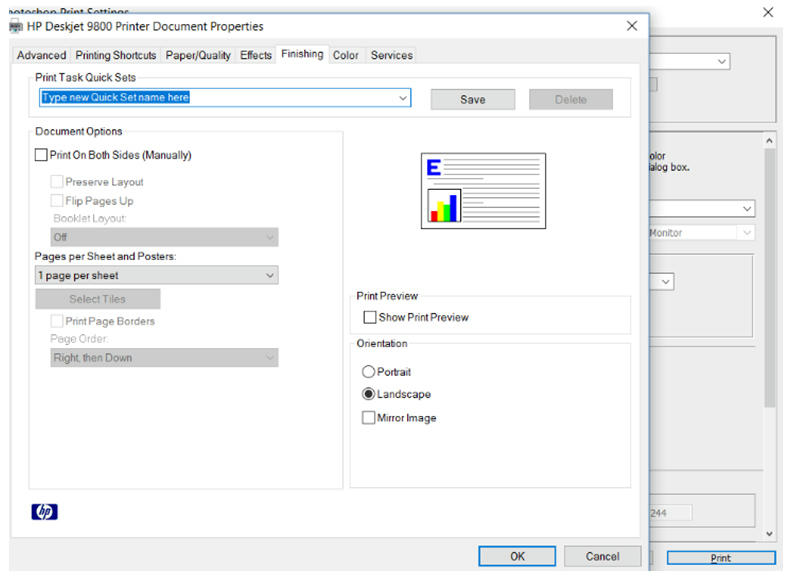
Task: Select Landscape orientation radio button
Action: coord(369,394)
